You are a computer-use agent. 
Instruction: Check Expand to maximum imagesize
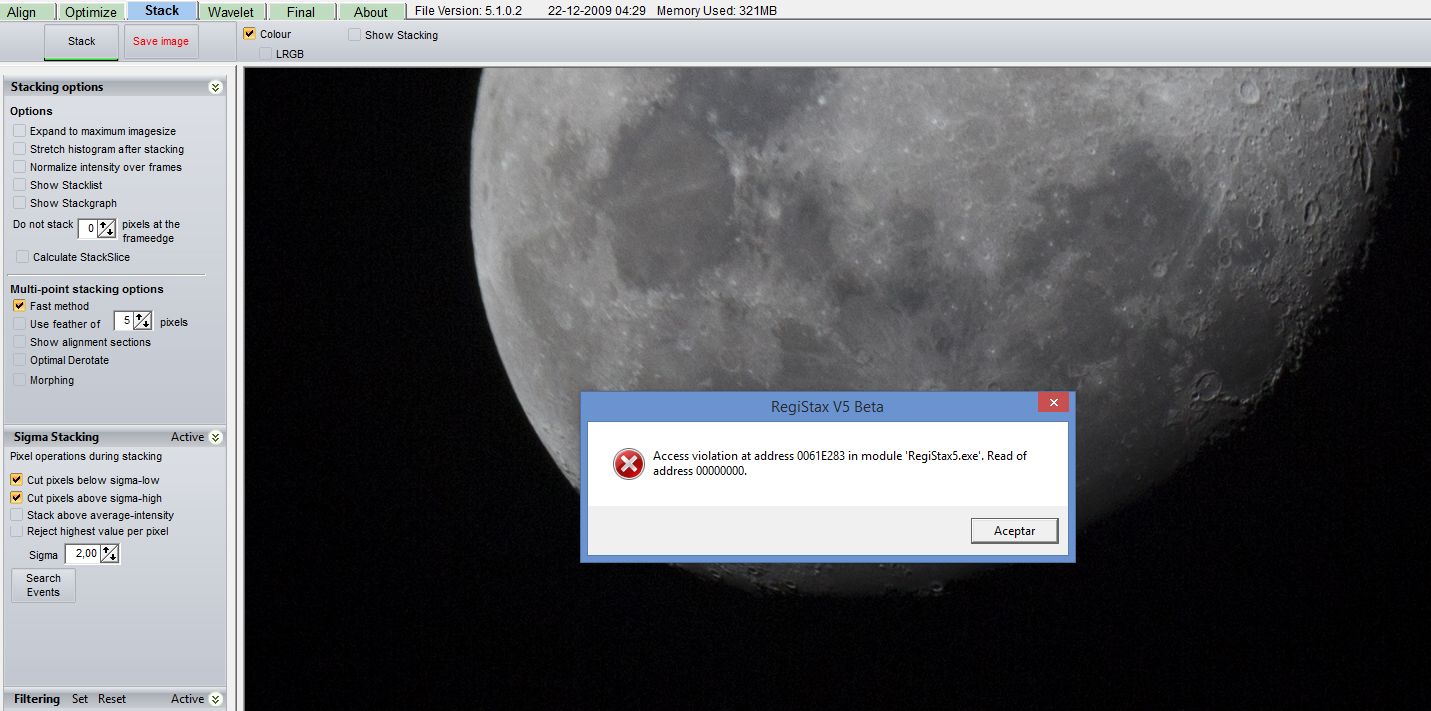(20, 131)
